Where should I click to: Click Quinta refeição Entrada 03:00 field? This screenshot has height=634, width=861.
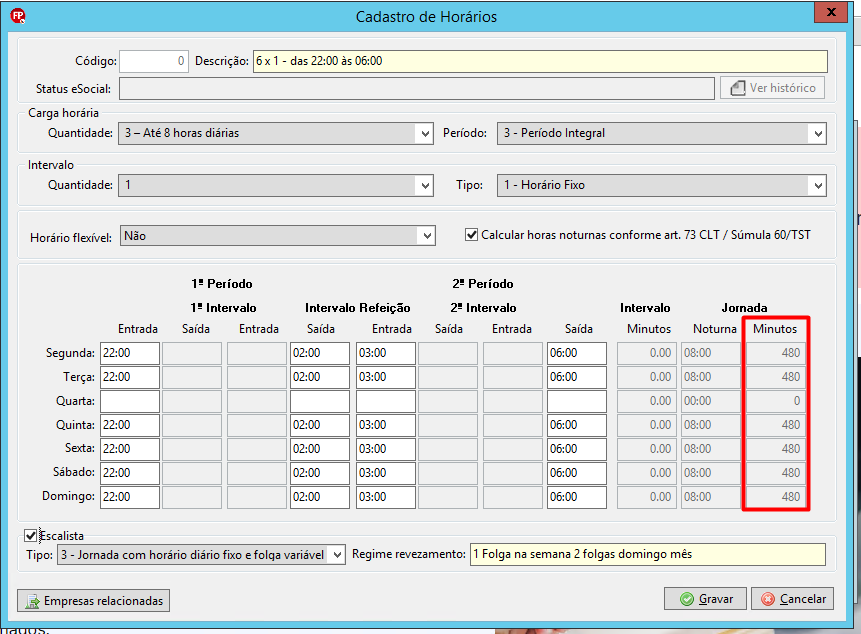(386, 425)
